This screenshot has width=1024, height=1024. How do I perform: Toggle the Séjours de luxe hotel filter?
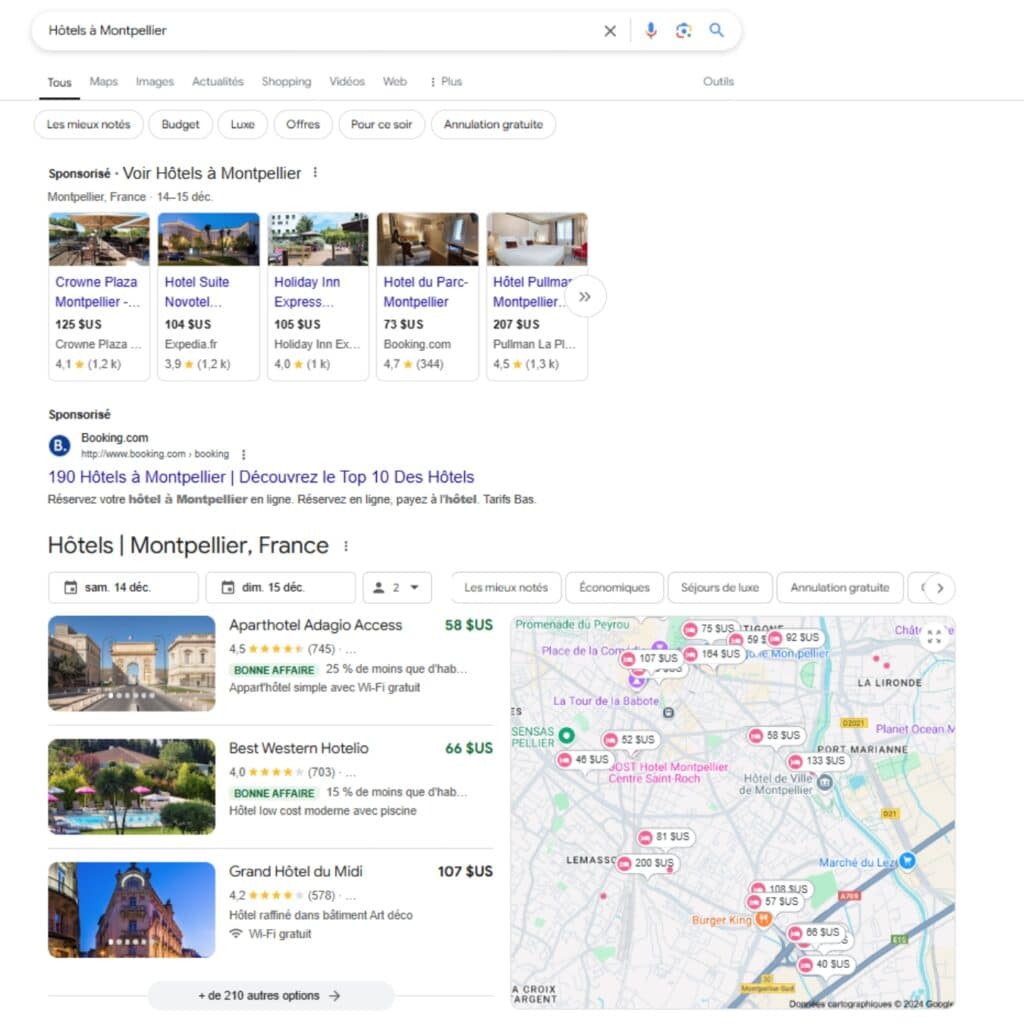tap(720, 587)
